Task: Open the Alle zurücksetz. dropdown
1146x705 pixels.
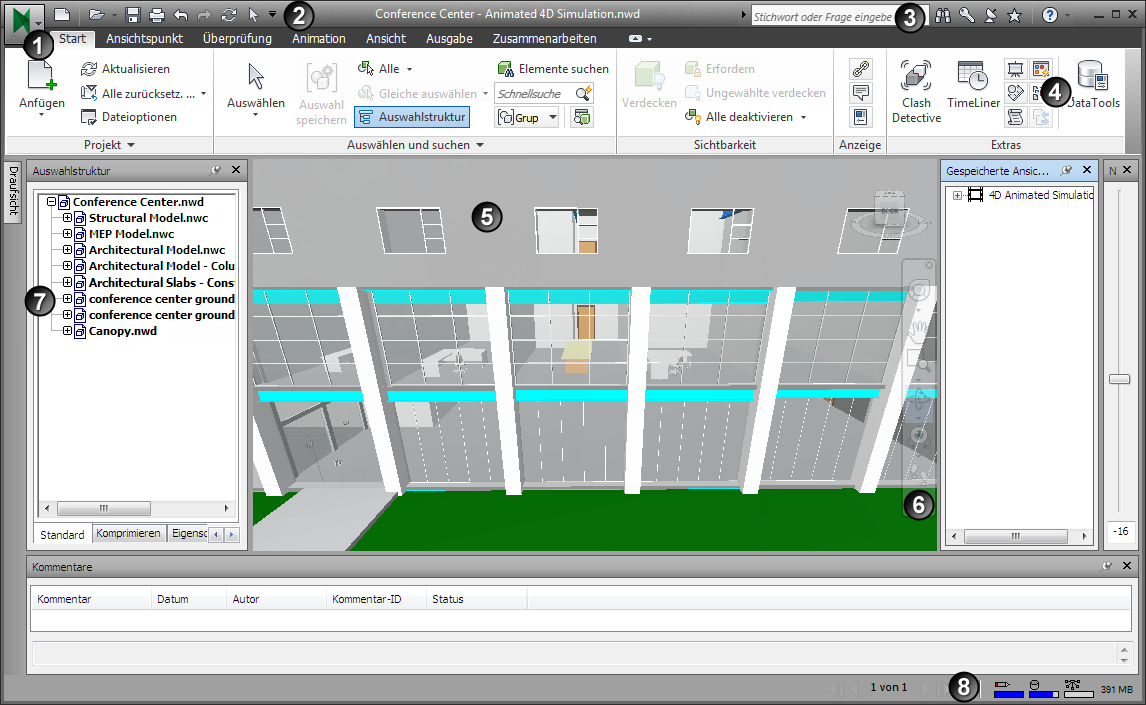Action: pyautogui.click(x=203, y=94)
